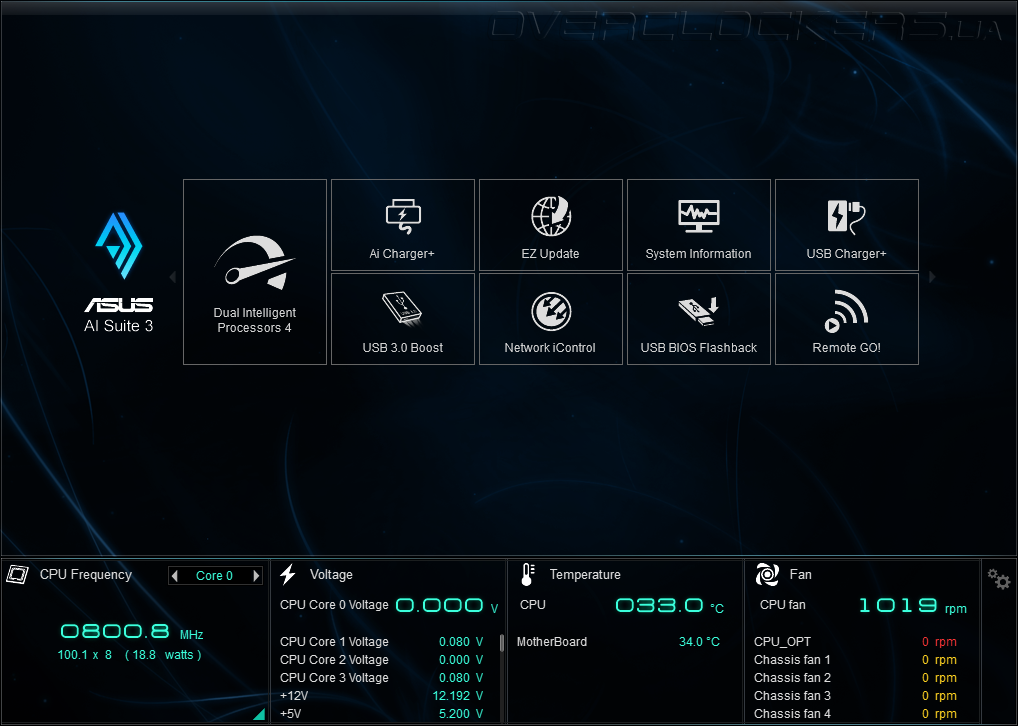Click the Temperature panel title
The height and width of the screenshot is (726, 1018).
tap(585, 575)
